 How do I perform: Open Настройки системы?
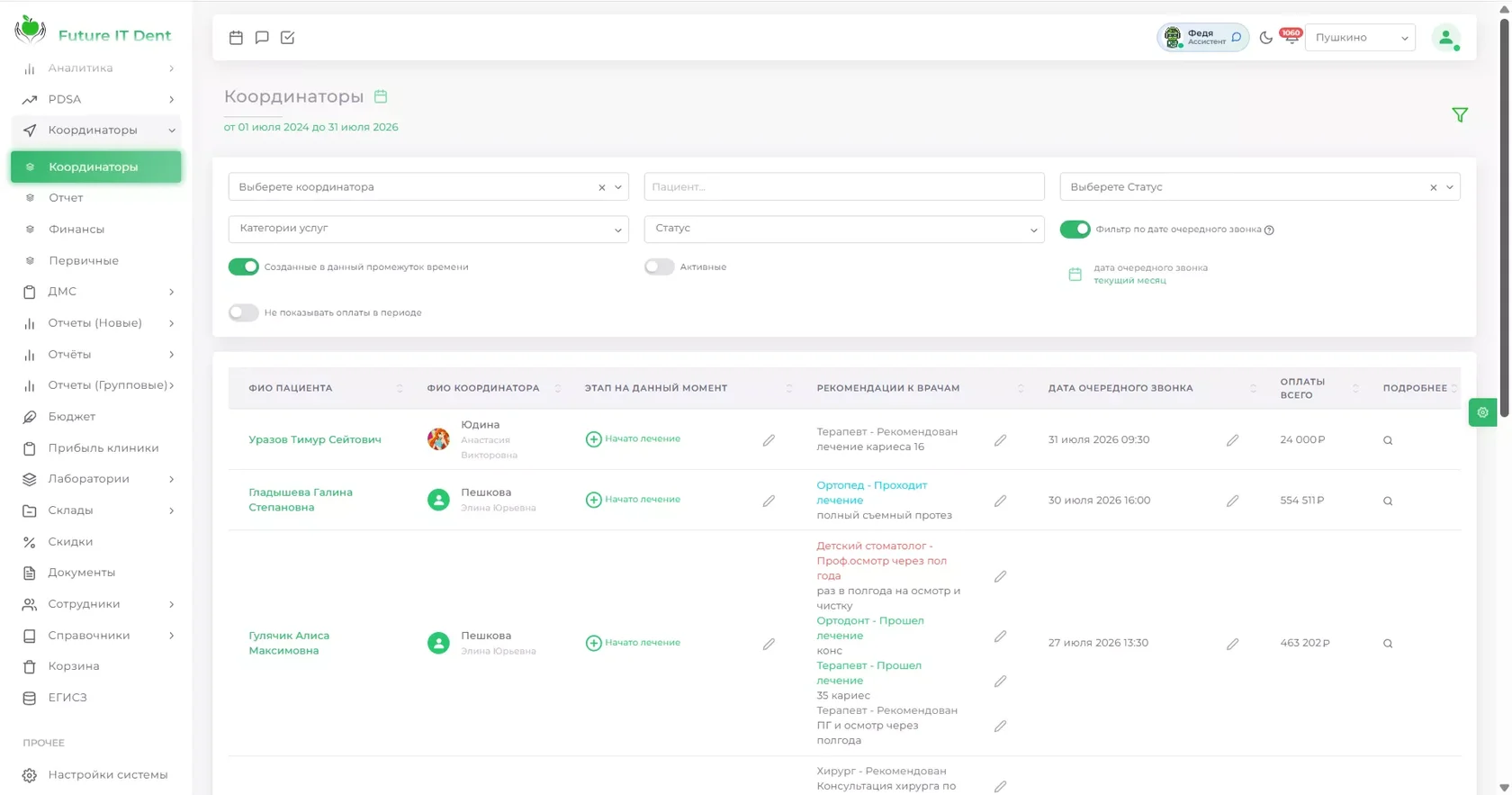click(x=96, y=775)
